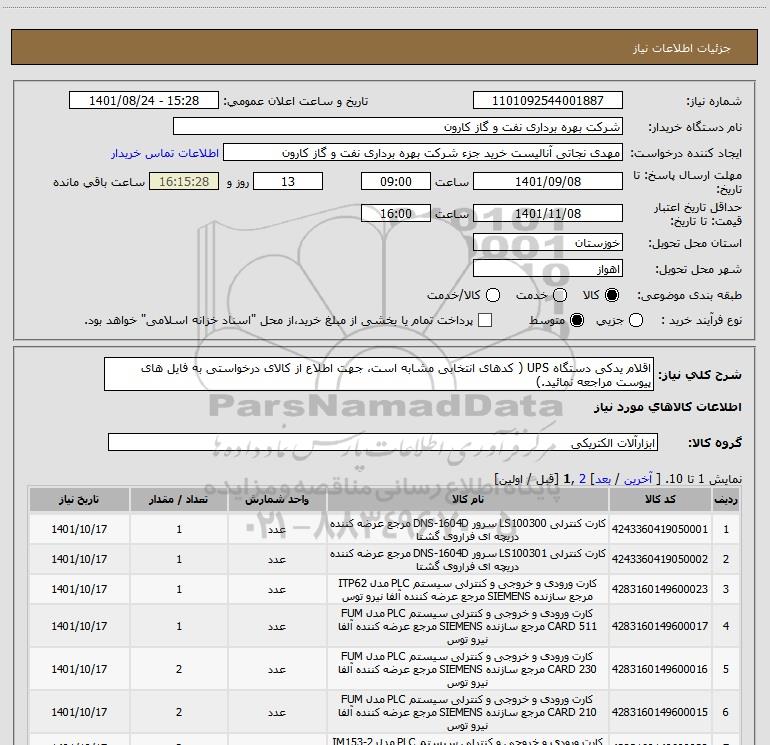Viewport: 770px width, 745px height.
Task: Click the remaining days field 13
Action: [x=288, y=181]
